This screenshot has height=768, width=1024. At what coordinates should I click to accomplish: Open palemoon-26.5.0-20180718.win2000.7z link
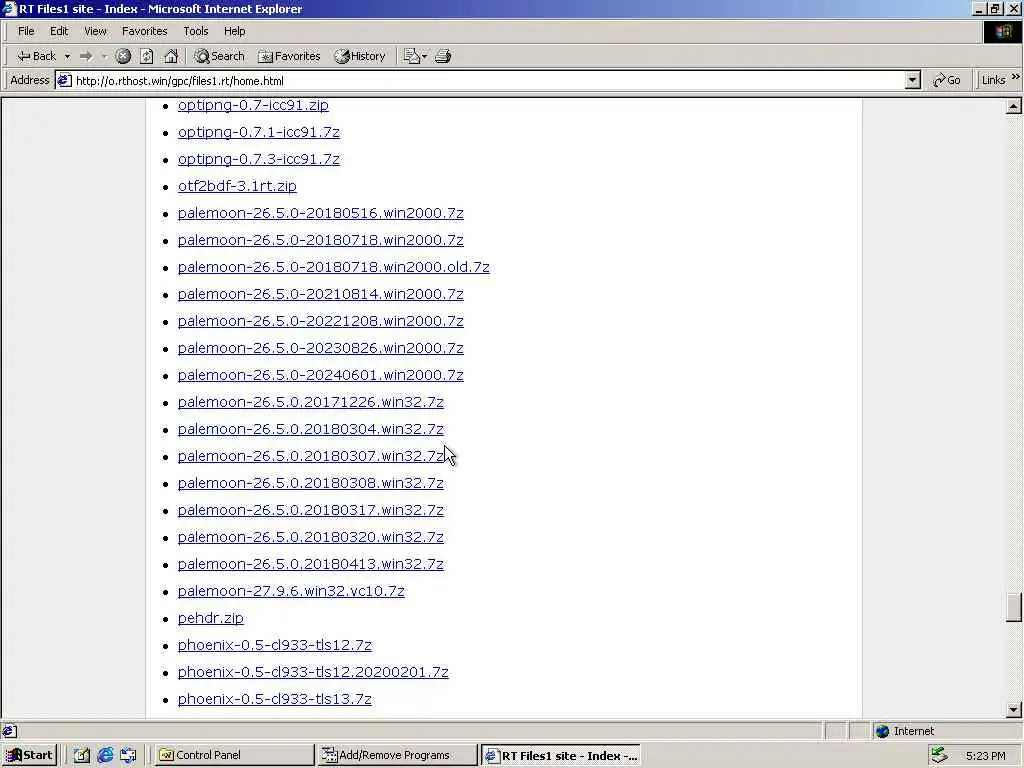[321, 240]
